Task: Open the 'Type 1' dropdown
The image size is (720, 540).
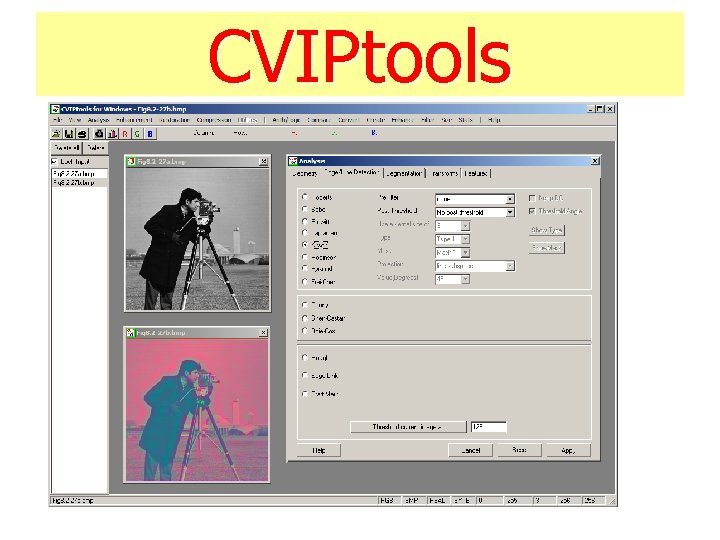Action: coord(465,239)
